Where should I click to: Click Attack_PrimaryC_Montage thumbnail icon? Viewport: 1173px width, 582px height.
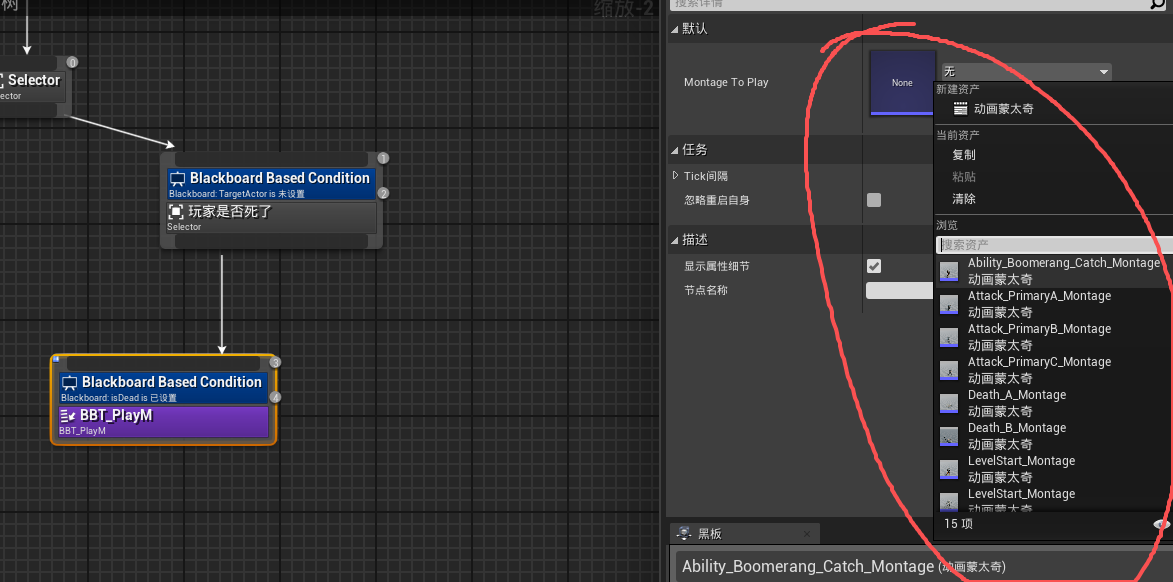point(949,370)
